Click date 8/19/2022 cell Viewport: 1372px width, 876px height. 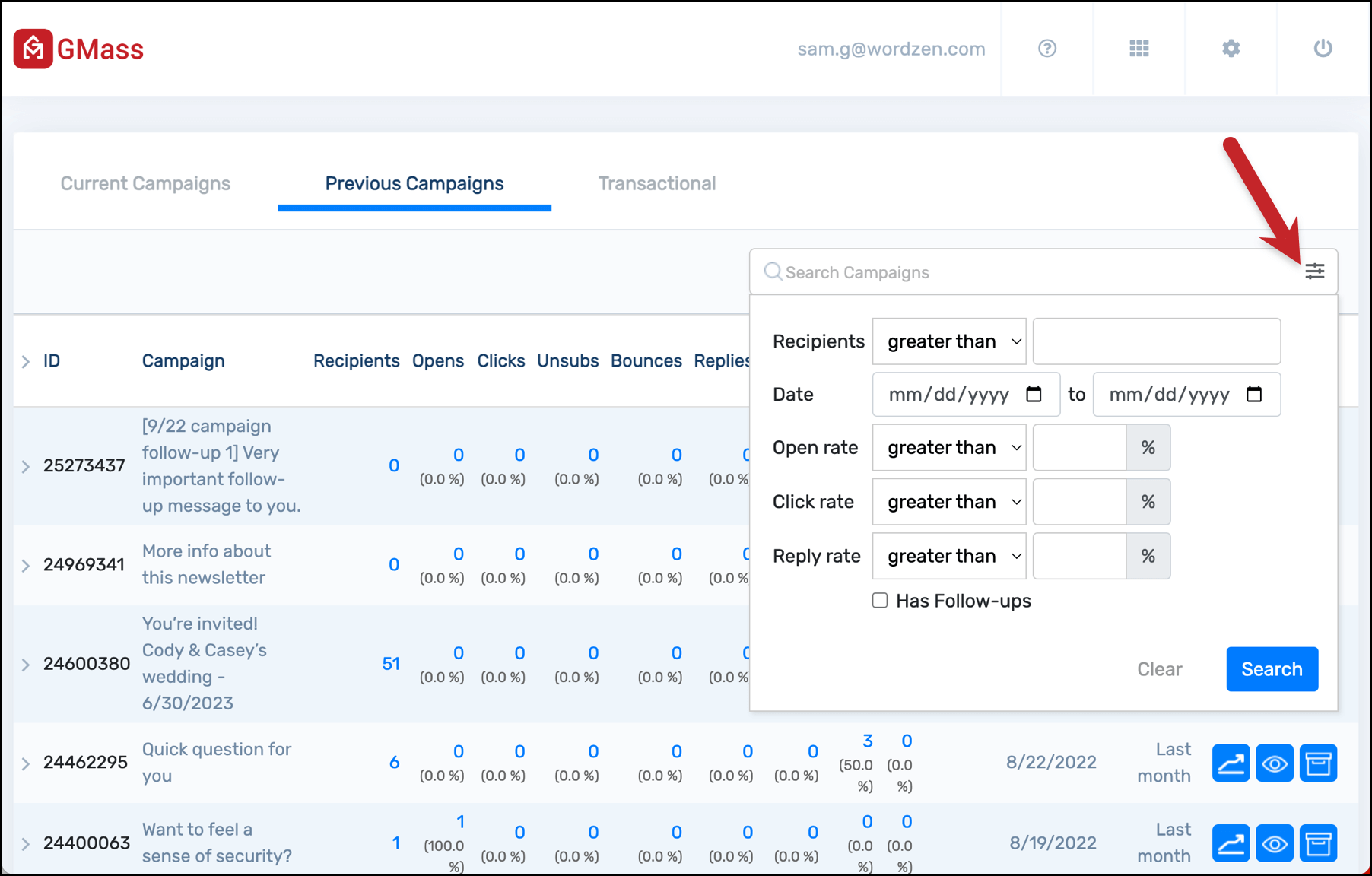tap(1053, 843)
